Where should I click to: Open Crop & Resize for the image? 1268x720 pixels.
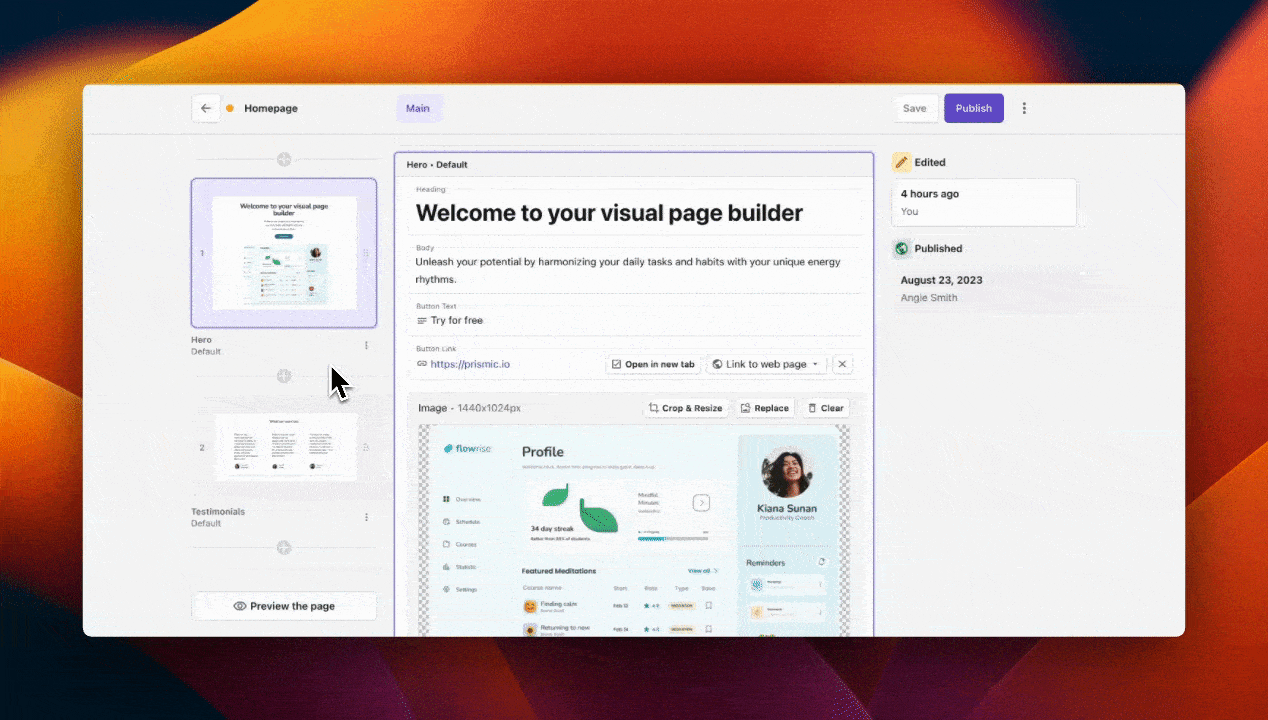tap(685, 407)
